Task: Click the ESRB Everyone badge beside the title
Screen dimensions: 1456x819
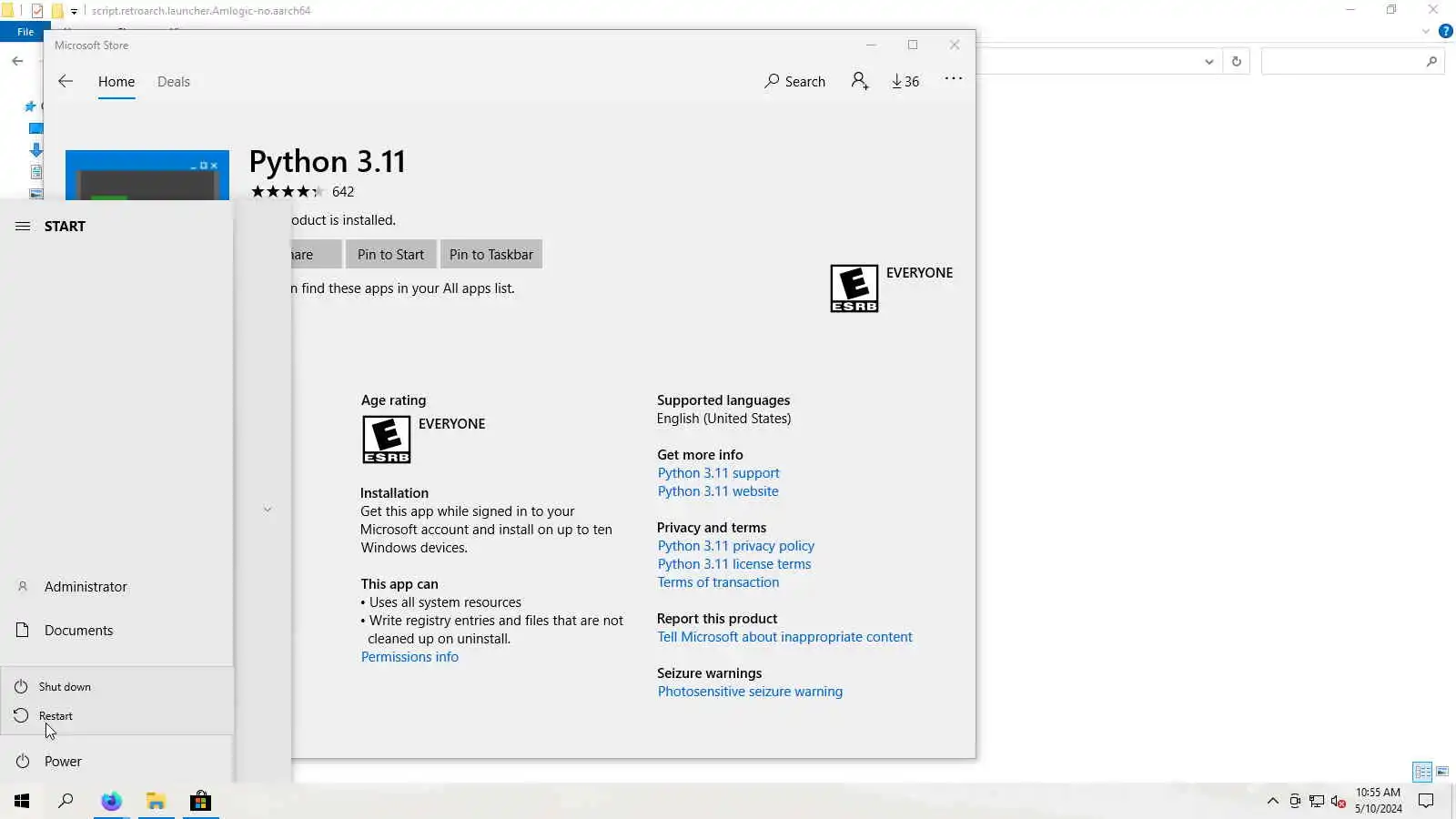Action: click(x=854, y=288)
